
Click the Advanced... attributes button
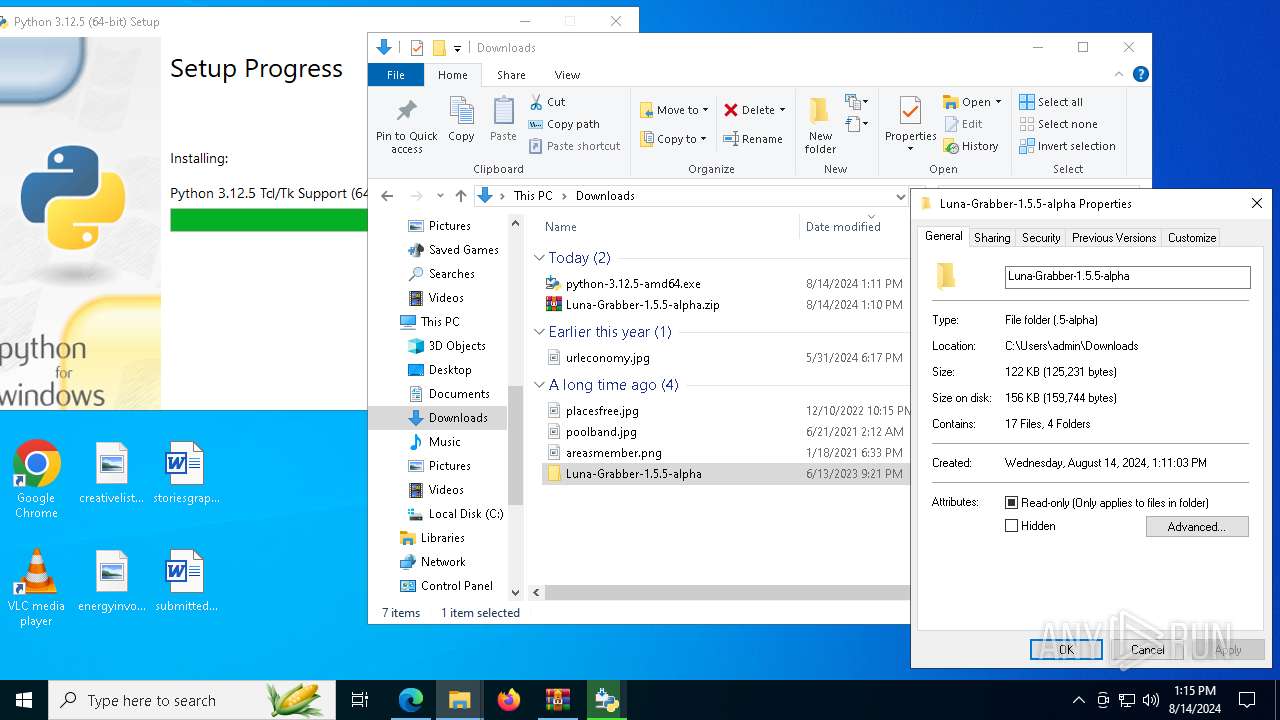point(1197,527)
